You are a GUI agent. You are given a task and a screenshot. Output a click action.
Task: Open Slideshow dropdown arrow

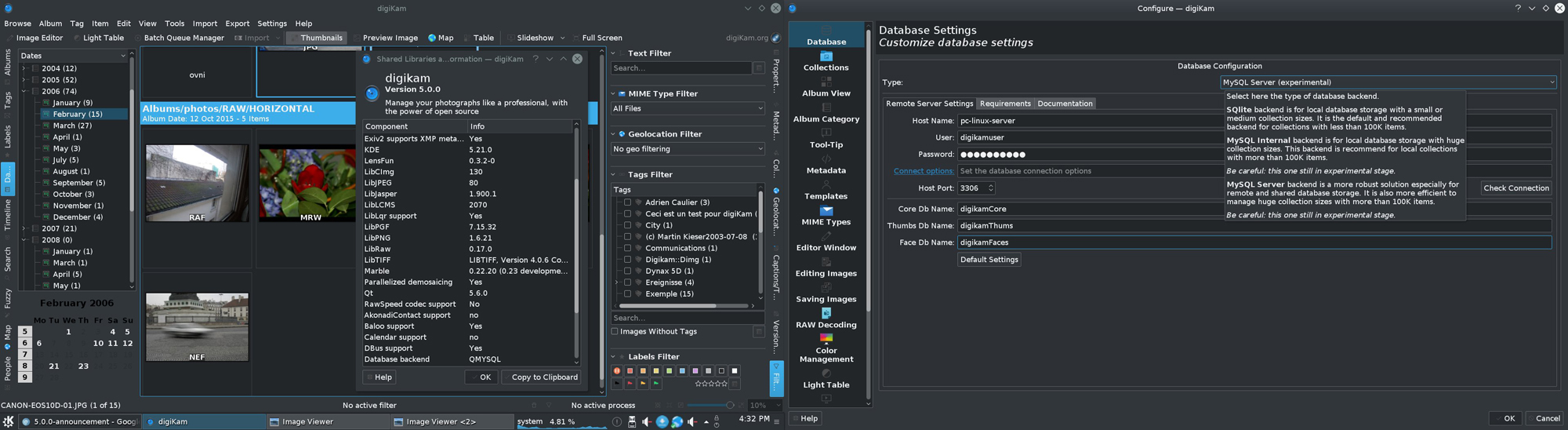[562, 38]
